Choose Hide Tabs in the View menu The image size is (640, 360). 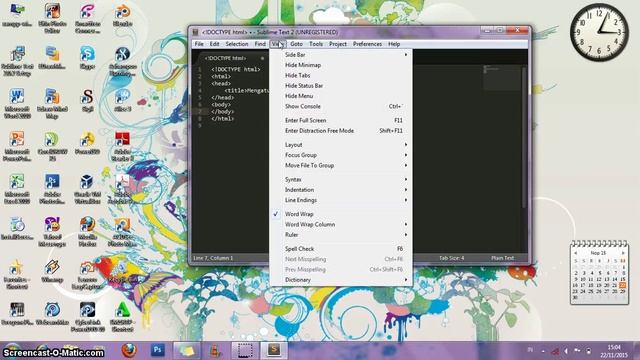pyautogui.click(x=340, y=75)
